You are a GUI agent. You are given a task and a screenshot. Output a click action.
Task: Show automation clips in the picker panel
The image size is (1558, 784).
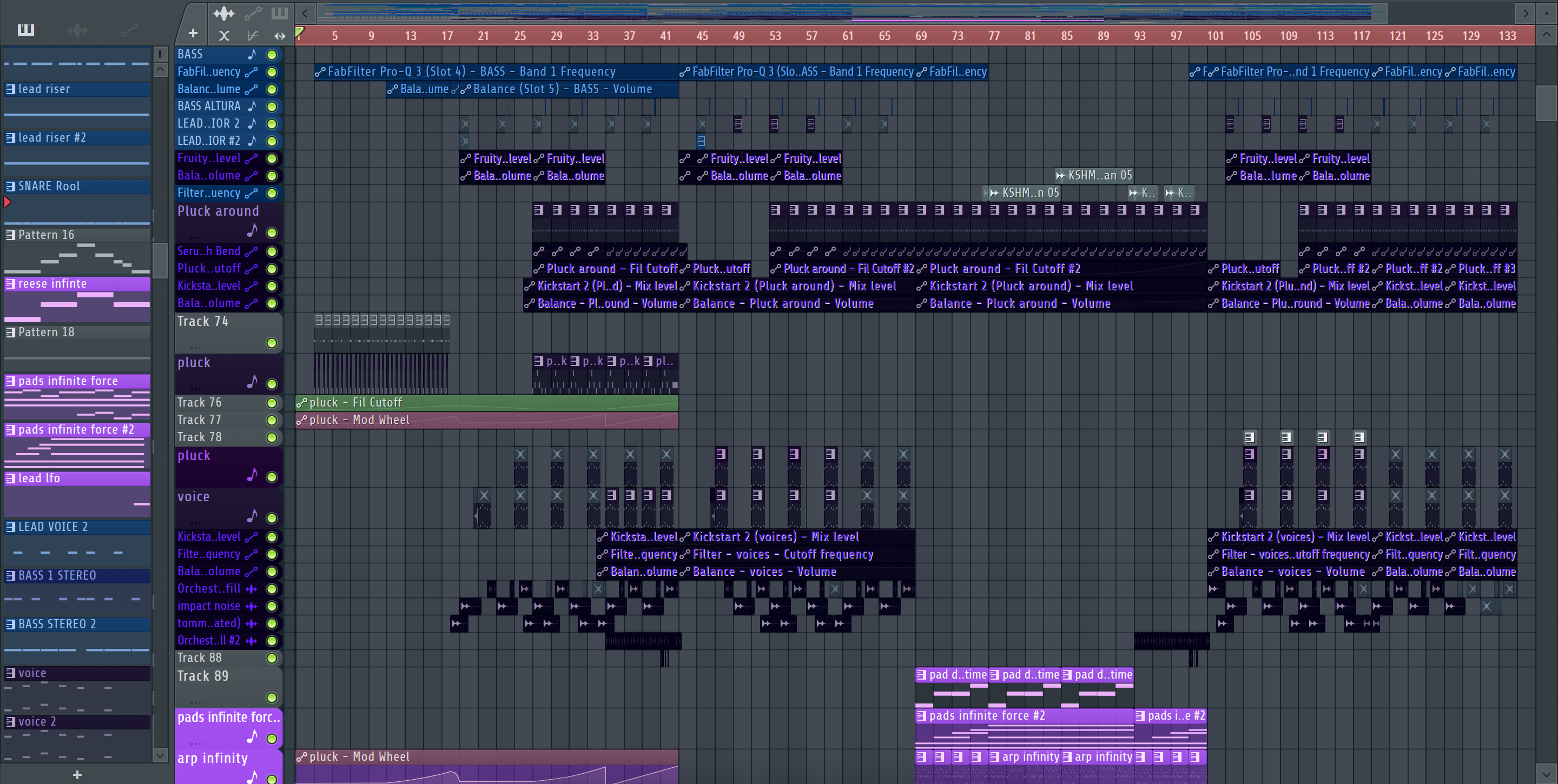[129, 30]
